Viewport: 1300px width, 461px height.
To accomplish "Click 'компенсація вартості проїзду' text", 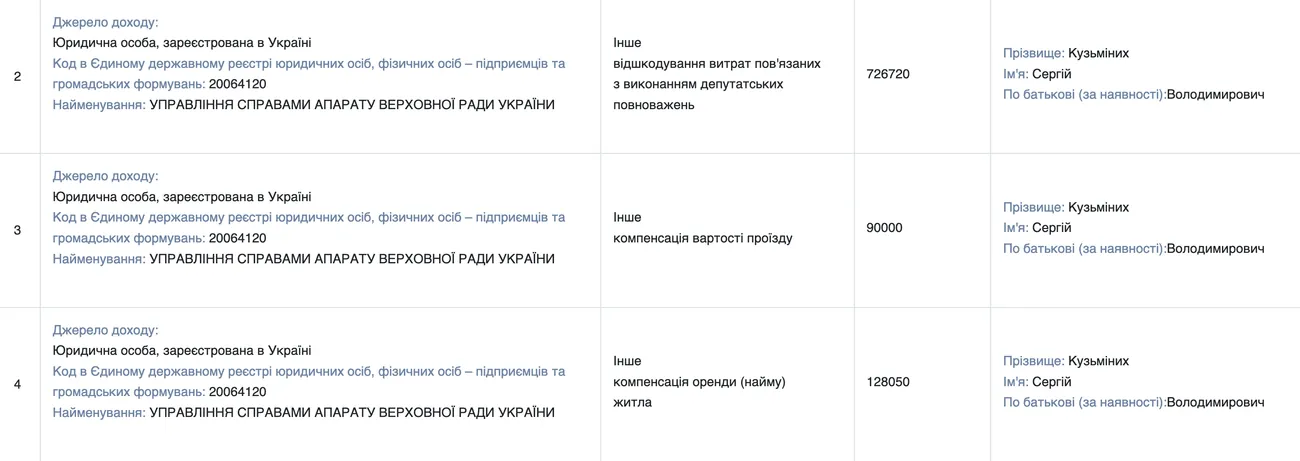I will coord(702,239).
